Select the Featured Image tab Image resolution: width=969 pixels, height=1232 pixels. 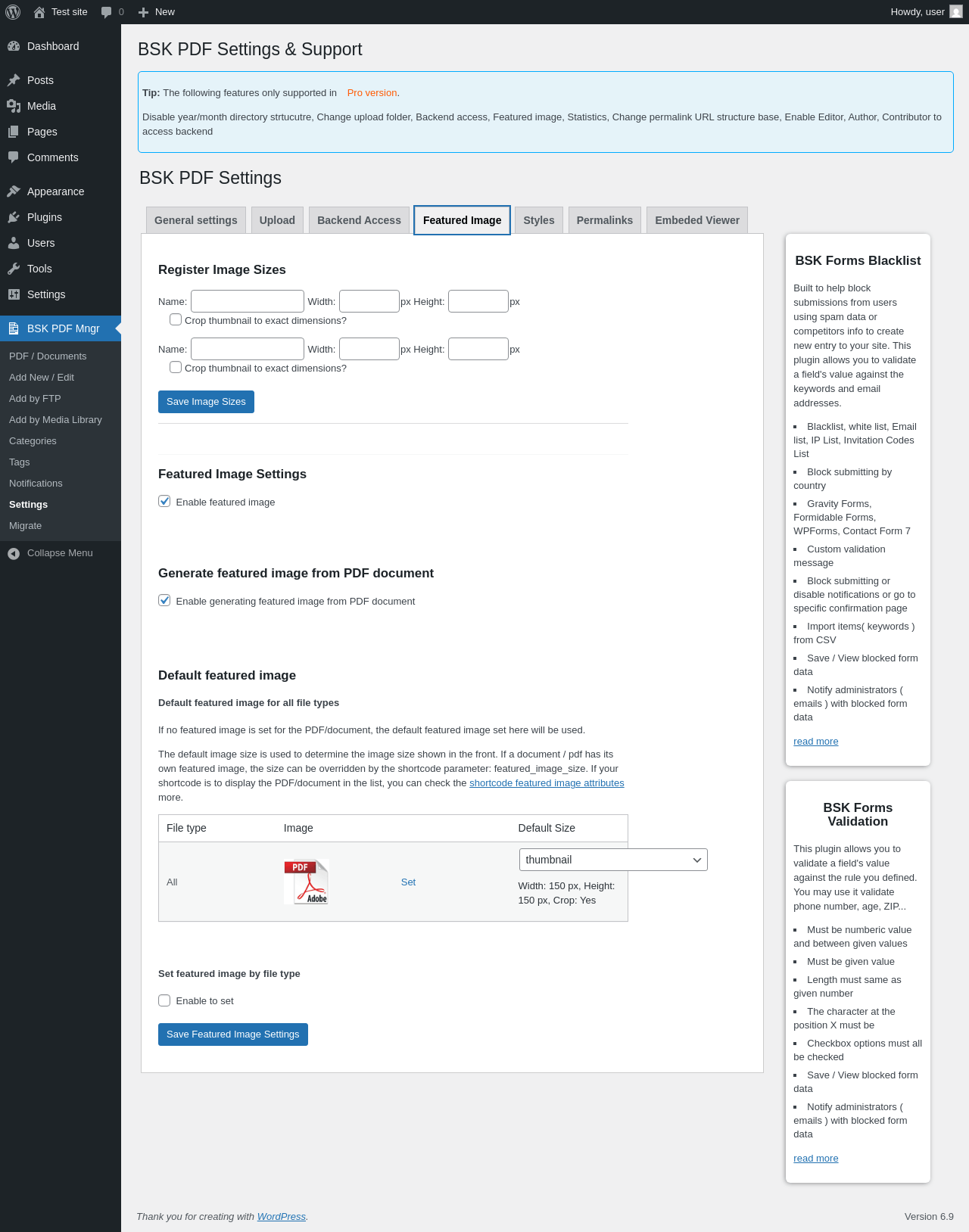[x=462, y=220]
